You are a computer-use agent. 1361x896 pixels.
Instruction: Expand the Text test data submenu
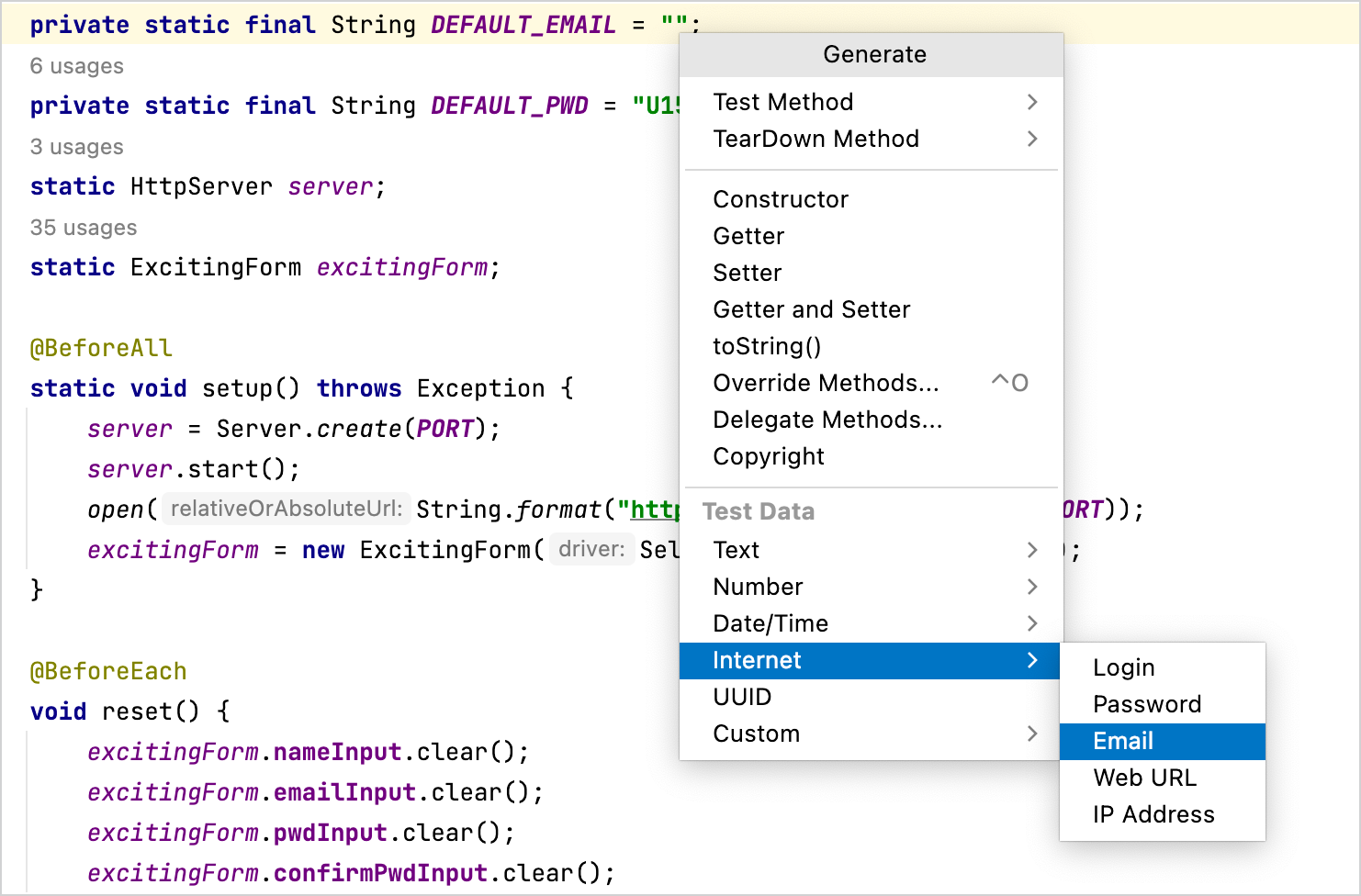(871, 550)
